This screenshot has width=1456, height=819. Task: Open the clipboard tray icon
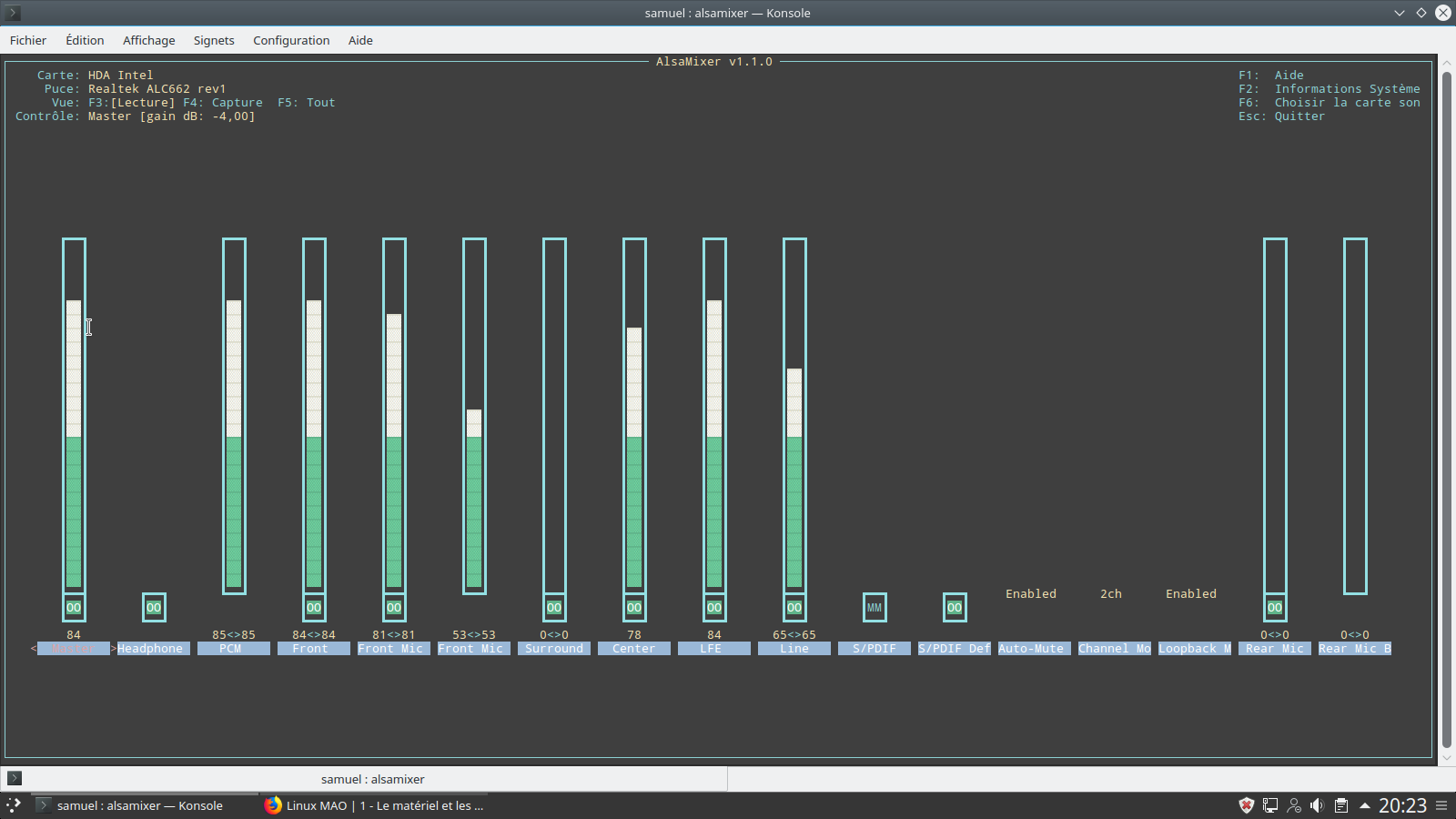pyautogui.click(x=1340, y=805)
